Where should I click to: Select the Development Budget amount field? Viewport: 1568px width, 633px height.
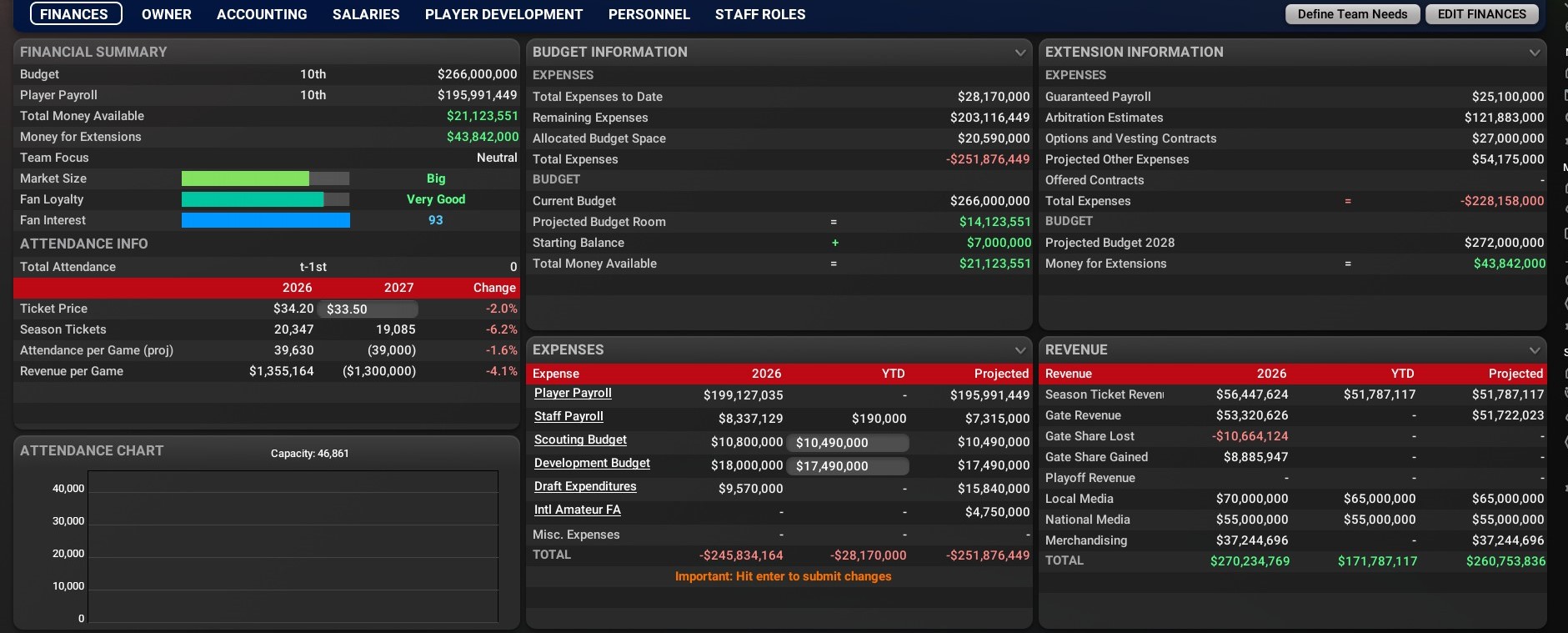coord(847,466)
